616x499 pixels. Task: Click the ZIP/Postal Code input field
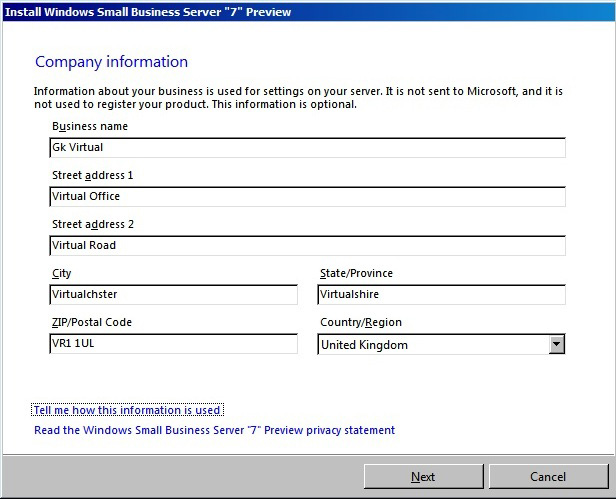point(173,344)
